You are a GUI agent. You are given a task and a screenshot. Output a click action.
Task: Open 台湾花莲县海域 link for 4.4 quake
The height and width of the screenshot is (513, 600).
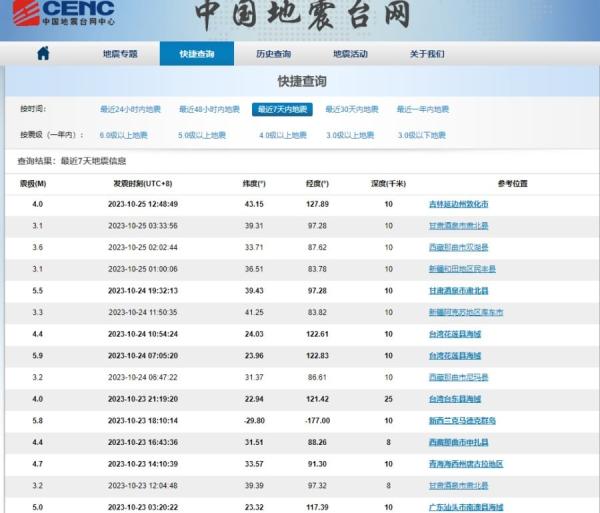[x=455, y=334]
